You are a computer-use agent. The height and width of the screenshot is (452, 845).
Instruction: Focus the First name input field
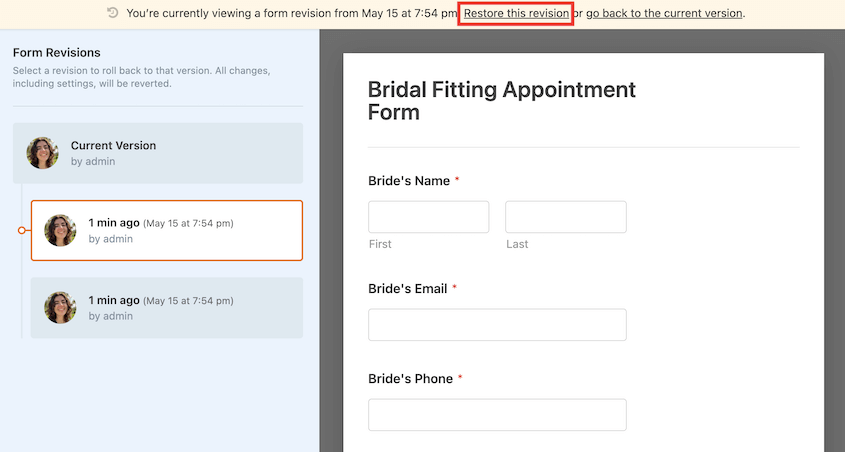tap(428, 217)
